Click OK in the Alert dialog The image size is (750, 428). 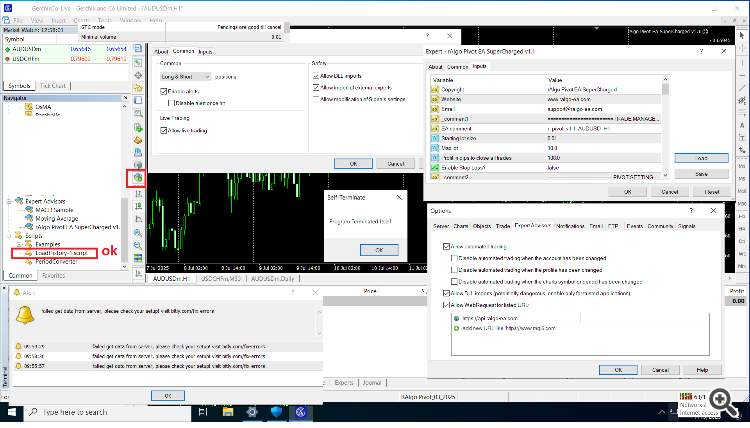coord(168,396)
